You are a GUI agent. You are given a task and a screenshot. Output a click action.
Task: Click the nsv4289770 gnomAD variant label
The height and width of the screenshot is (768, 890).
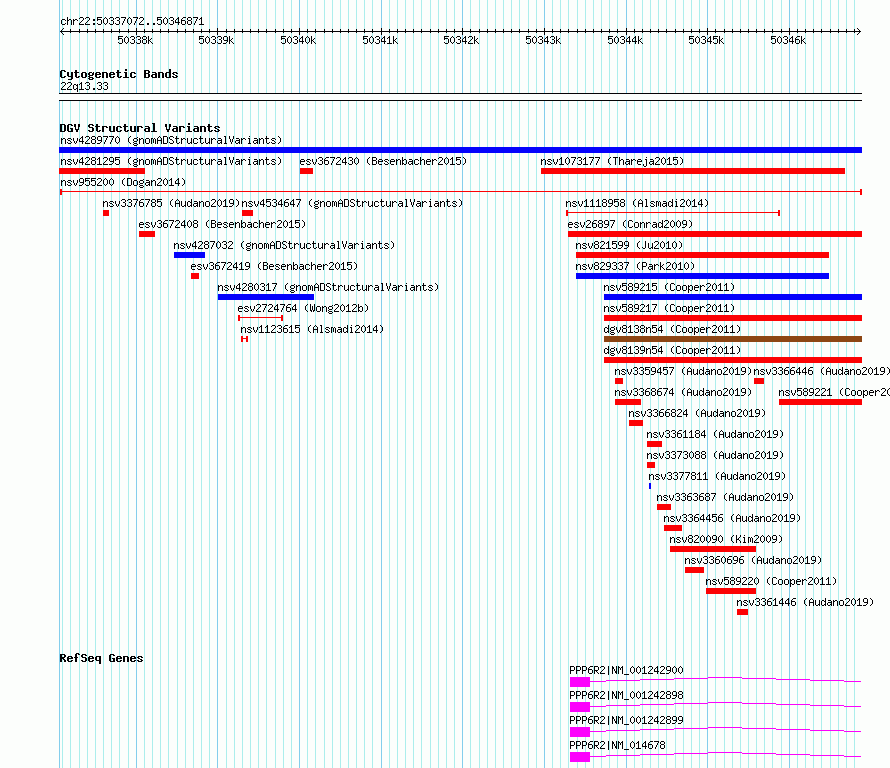(x=171, y=140)
